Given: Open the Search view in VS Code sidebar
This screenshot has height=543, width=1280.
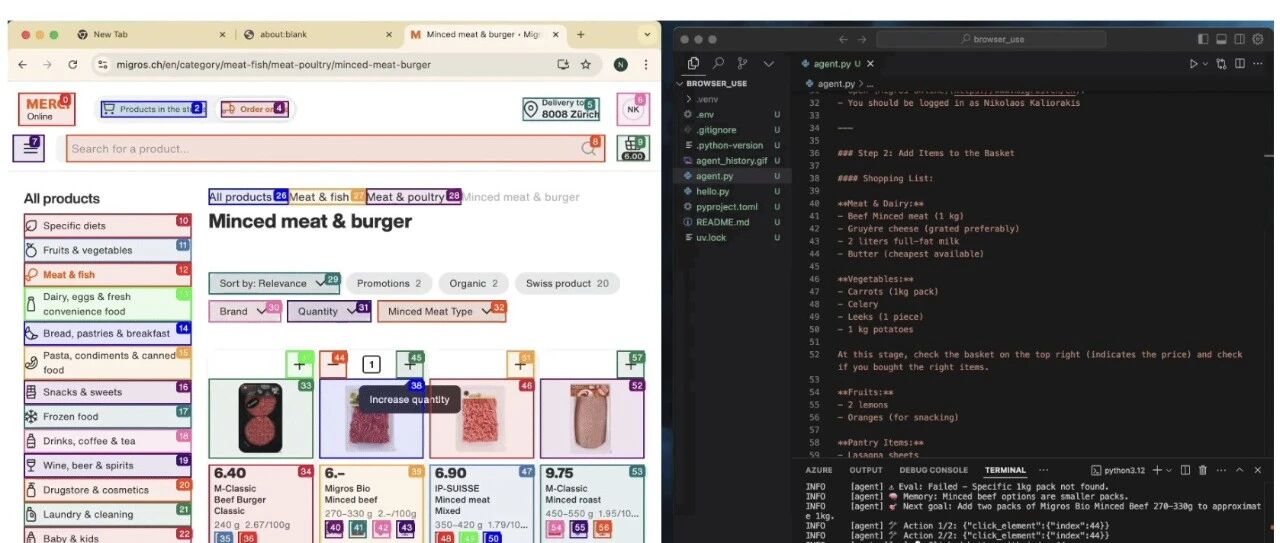Looking at the screenshot, I should coord(718,63).
